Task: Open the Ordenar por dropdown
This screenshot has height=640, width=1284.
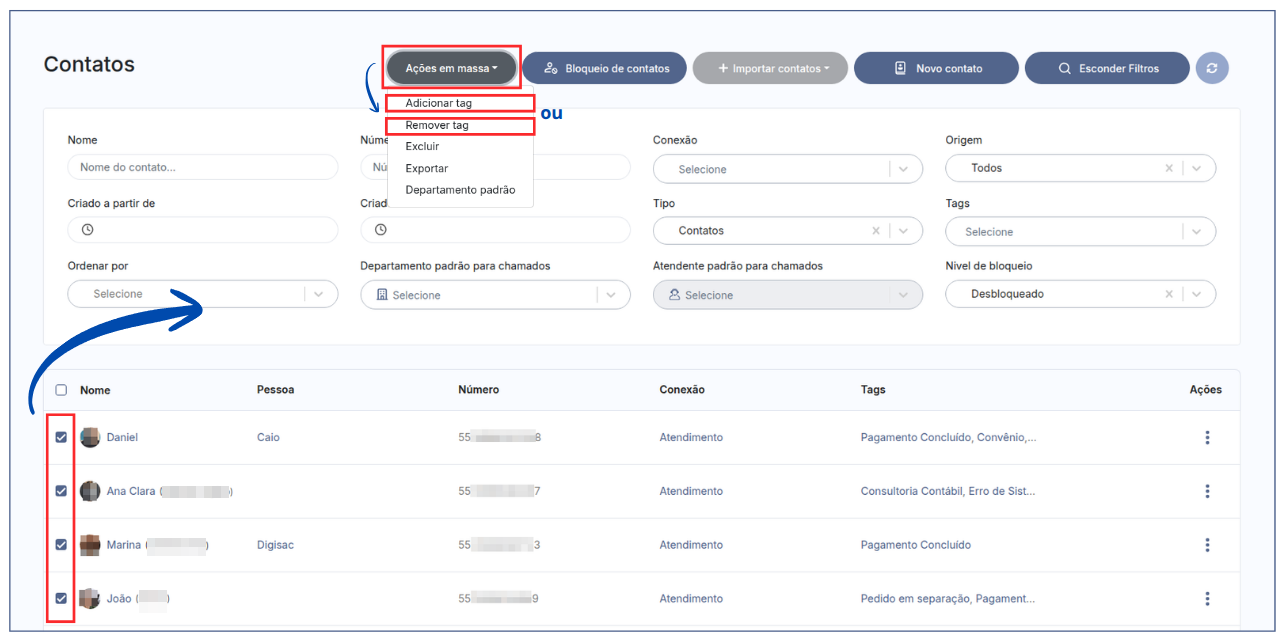Action: [319, 294]
